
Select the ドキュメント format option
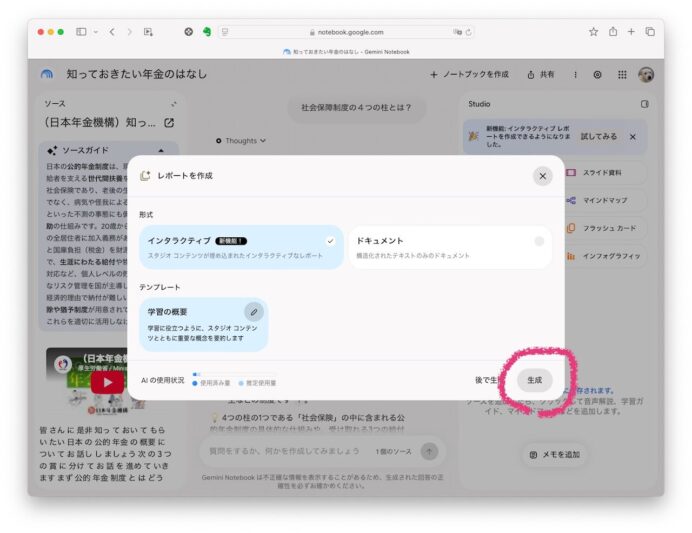[451, 248]
